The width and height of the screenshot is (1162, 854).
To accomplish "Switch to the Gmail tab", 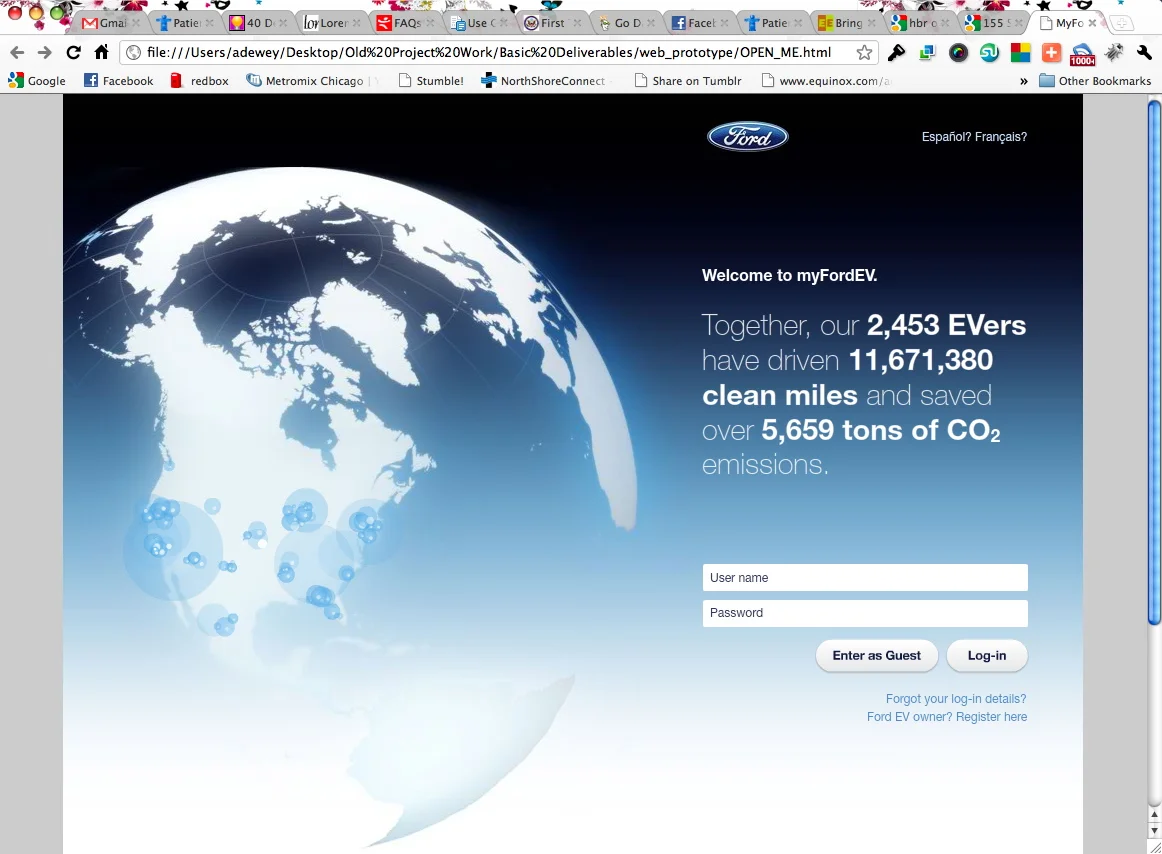I will coord(105,23).
